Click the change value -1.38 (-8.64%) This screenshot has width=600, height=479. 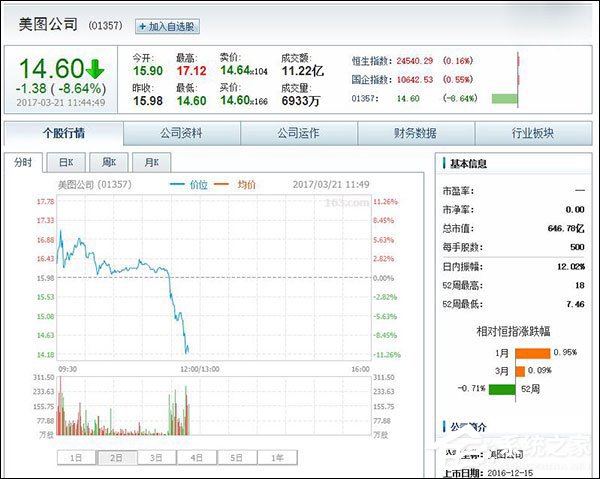[x=61, y=89]
